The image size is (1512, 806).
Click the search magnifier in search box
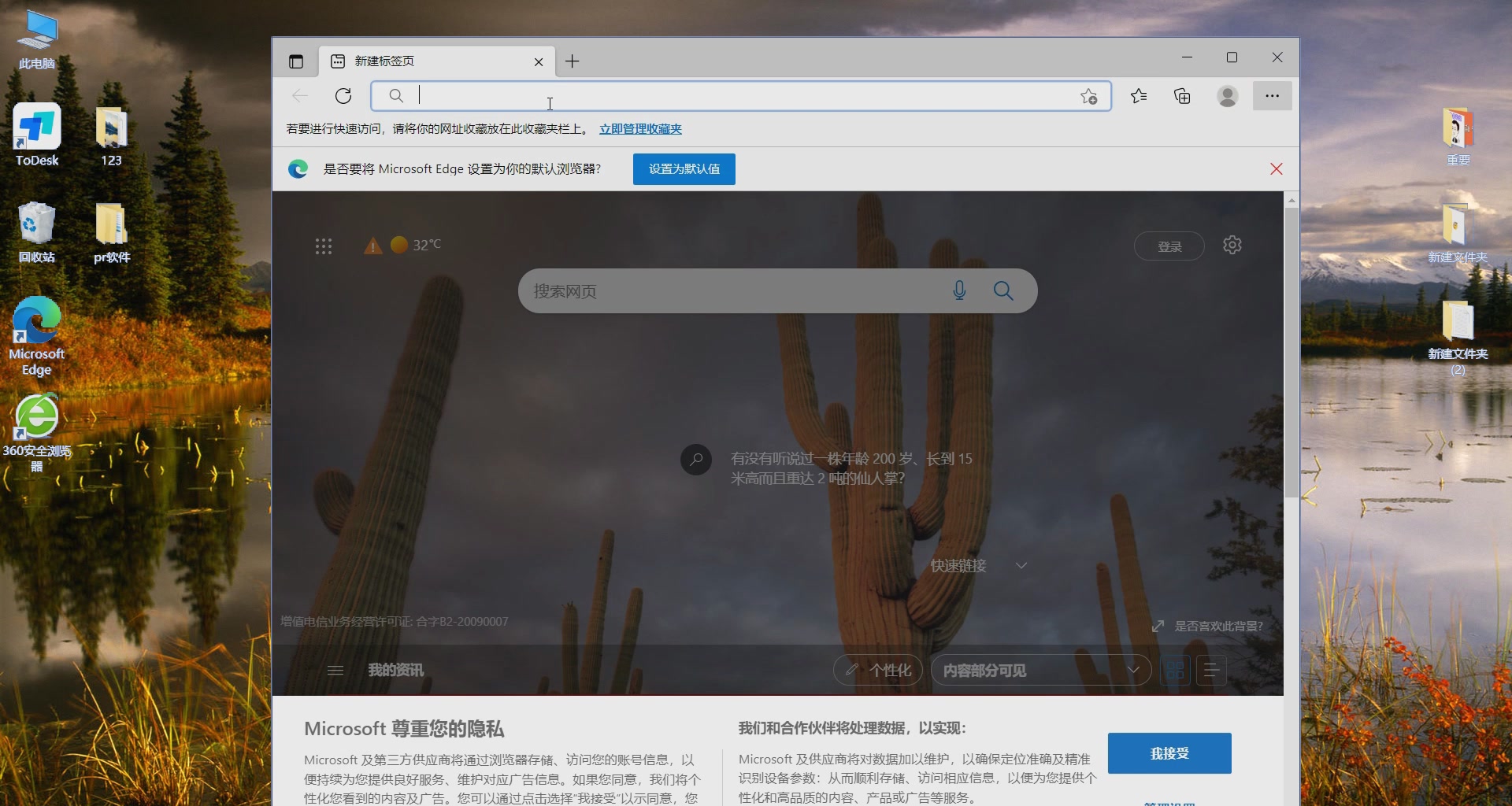point(1003,291)
